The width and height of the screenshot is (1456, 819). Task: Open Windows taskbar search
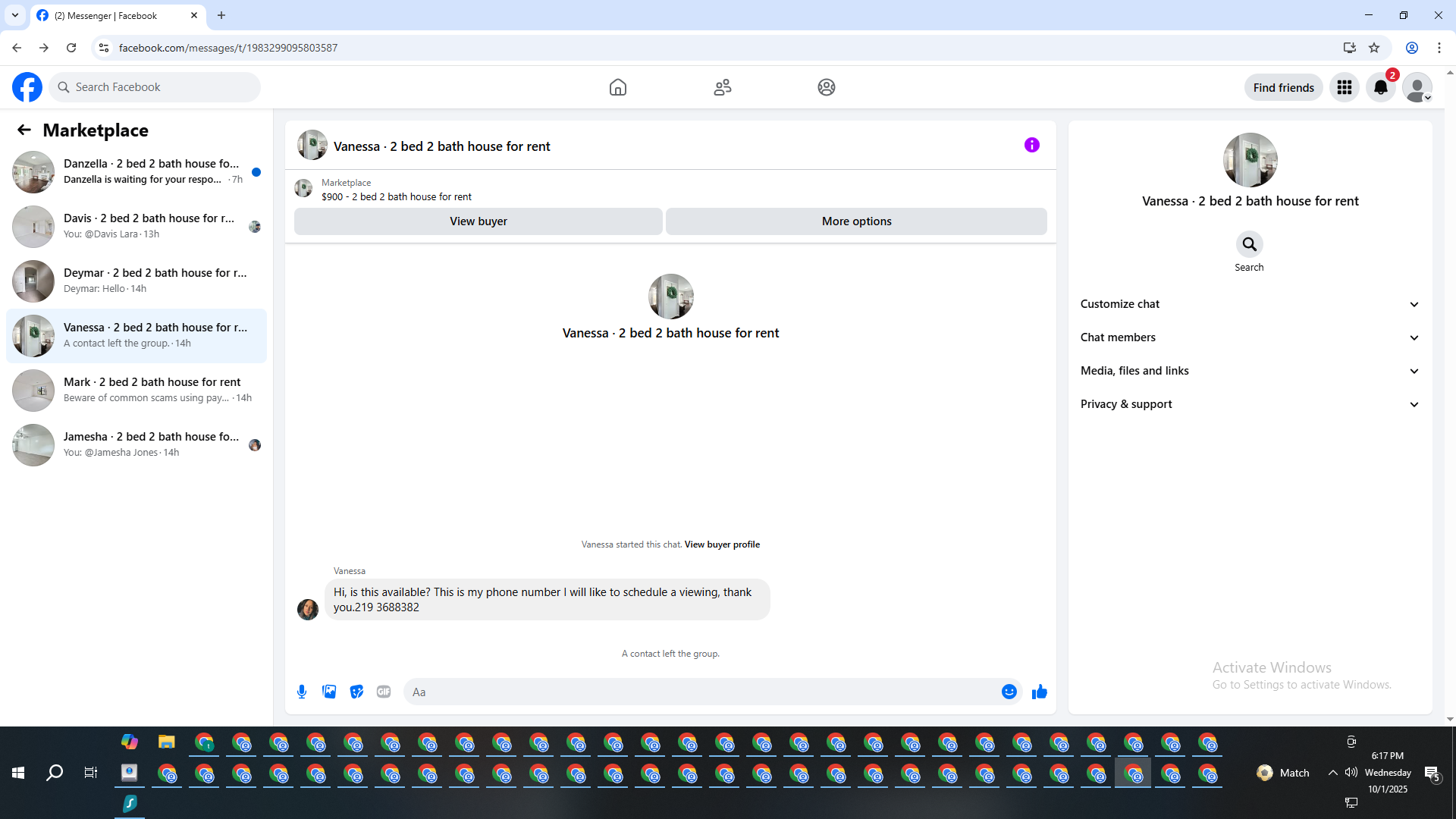click(x=55, y=773)
